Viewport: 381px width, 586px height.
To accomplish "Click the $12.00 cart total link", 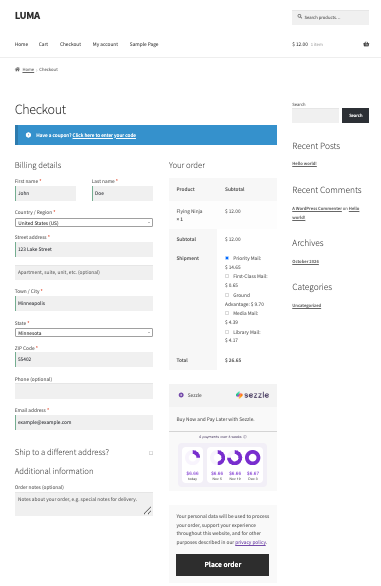I will pos(300,44).
